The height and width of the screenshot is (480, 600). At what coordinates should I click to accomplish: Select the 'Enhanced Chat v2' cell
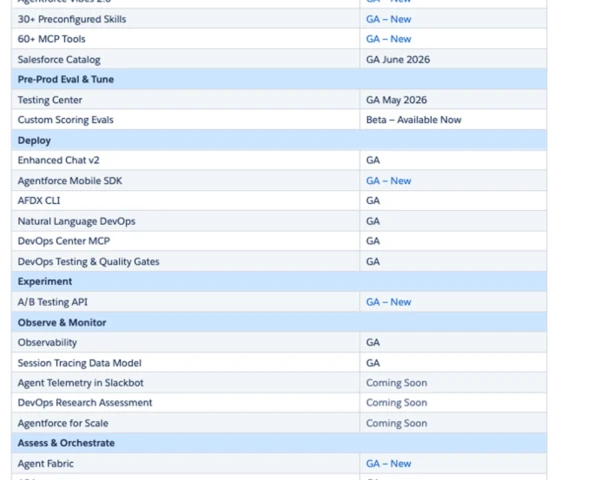coord(186,160)
